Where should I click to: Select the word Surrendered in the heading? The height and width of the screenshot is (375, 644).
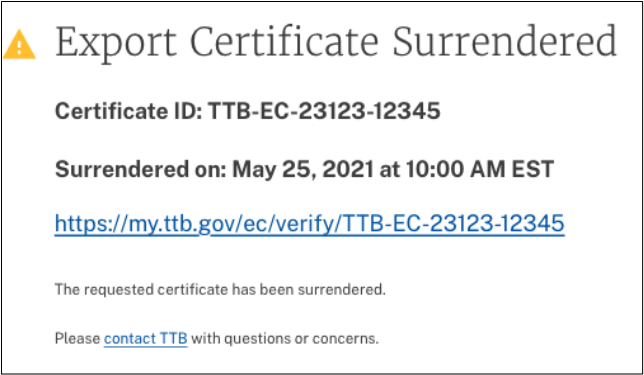[x=505, y=41]
